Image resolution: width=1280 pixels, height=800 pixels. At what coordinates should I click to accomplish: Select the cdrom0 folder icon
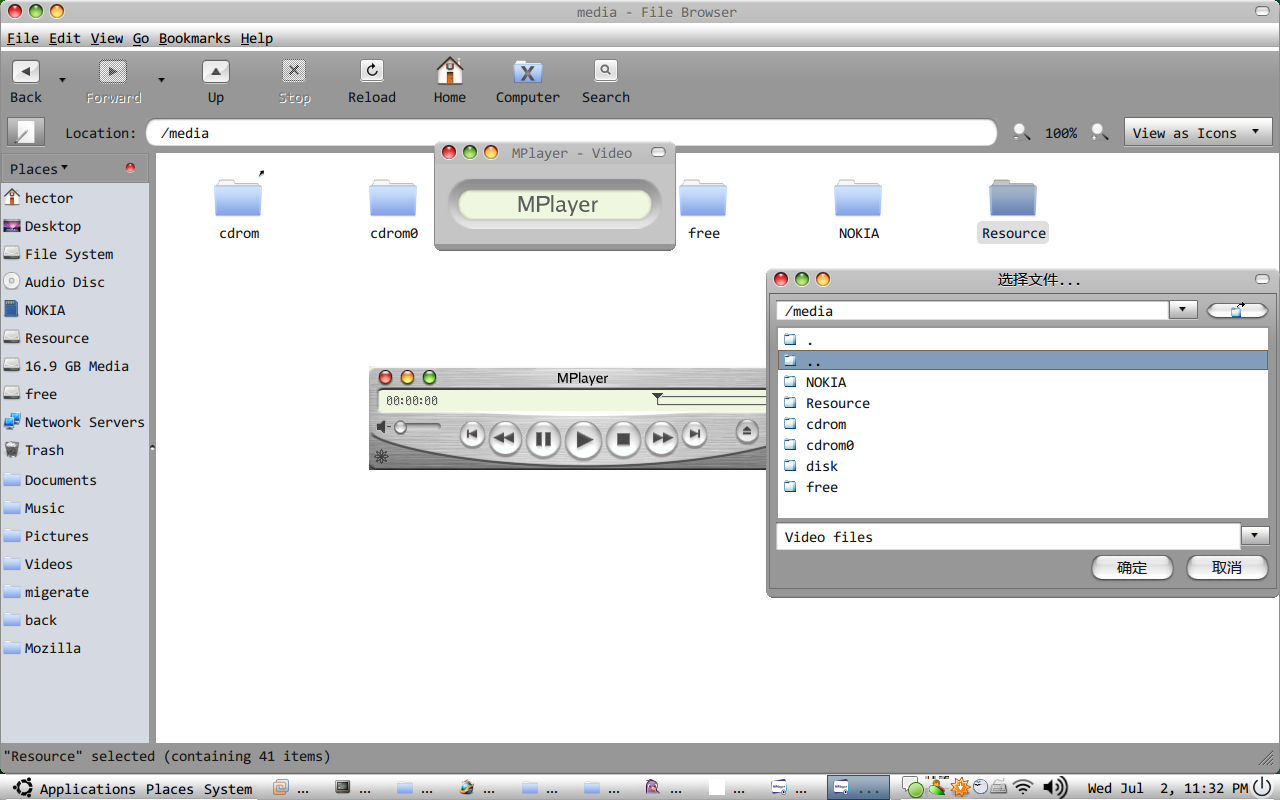pyautogui.click(x=393, y=198)
